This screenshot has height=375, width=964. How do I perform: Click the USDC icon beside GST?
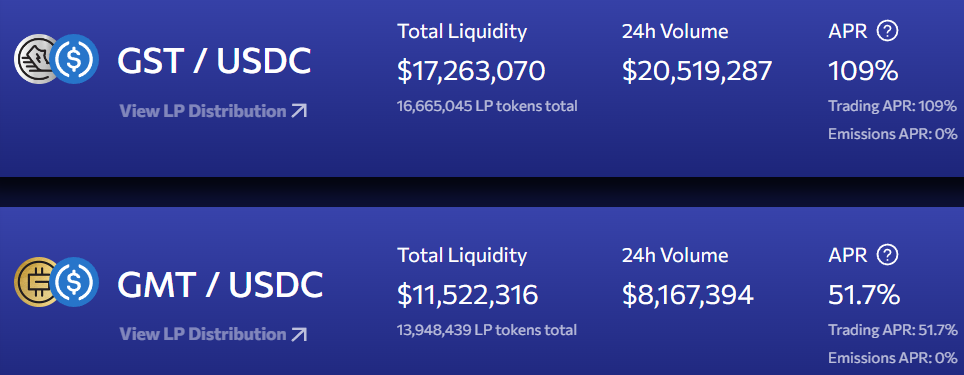[x=74, y=59]
